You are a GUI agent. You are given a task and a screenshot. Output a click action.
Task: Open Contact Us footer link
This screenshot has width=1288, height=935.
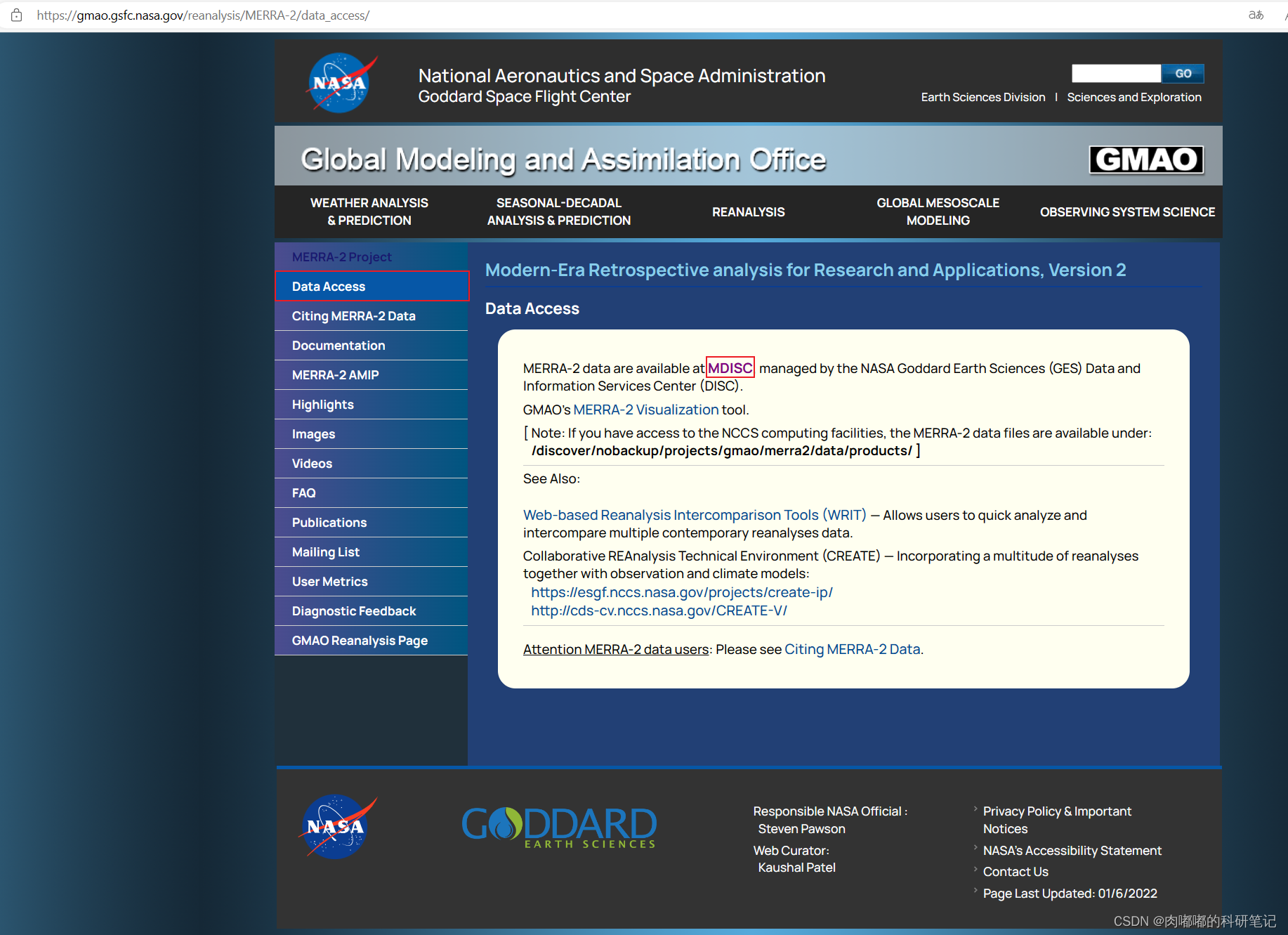coord(1016,872)
